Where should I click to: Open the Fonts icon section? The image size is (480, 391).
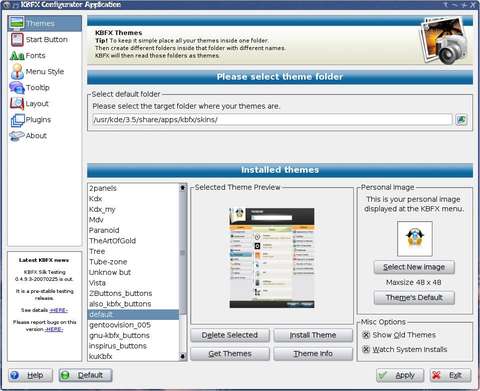pyautogui.click(x=17, y=55)
